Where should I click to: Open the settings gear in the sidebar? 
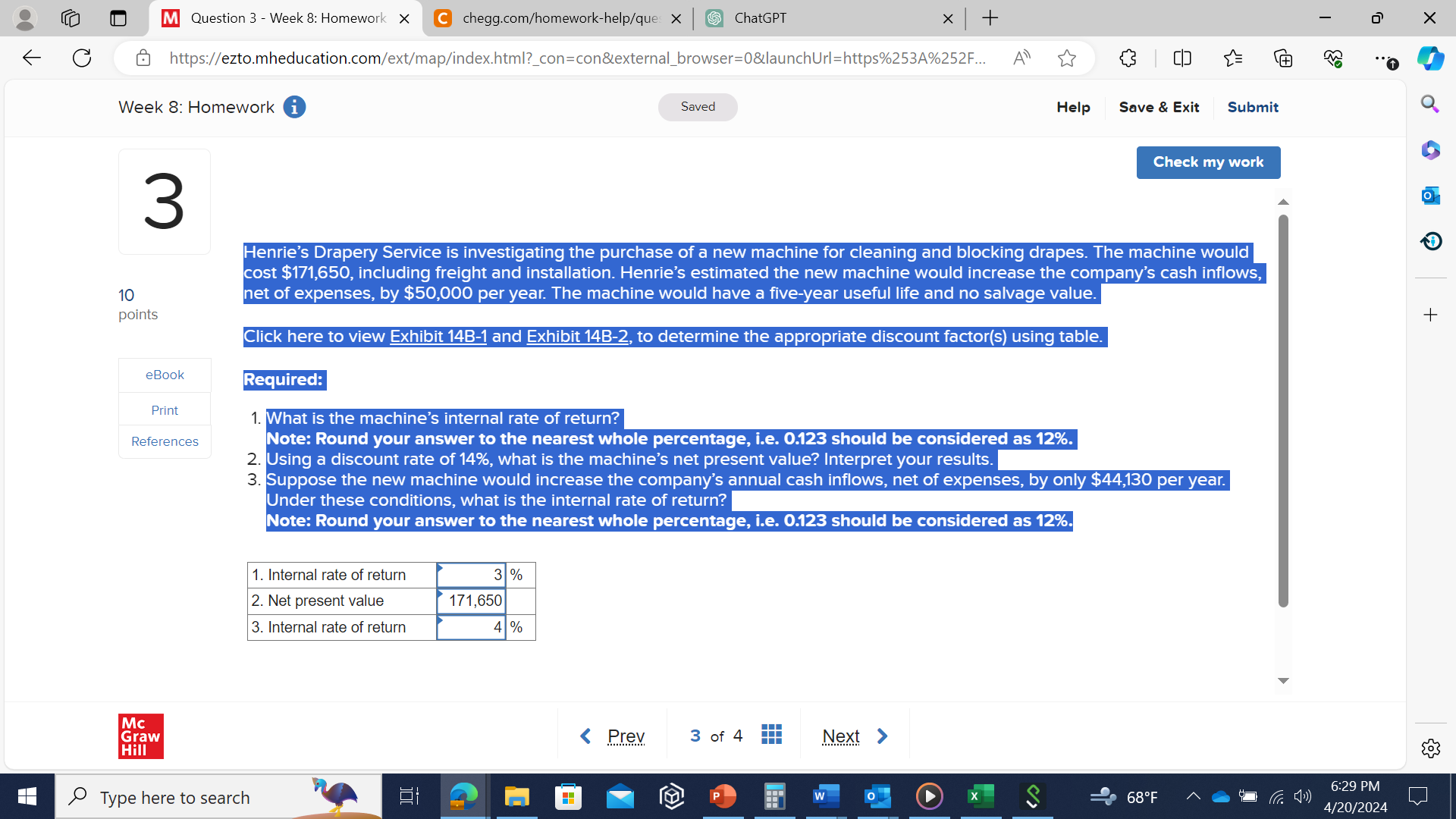pyautogui.click(x=1430, y=748)
